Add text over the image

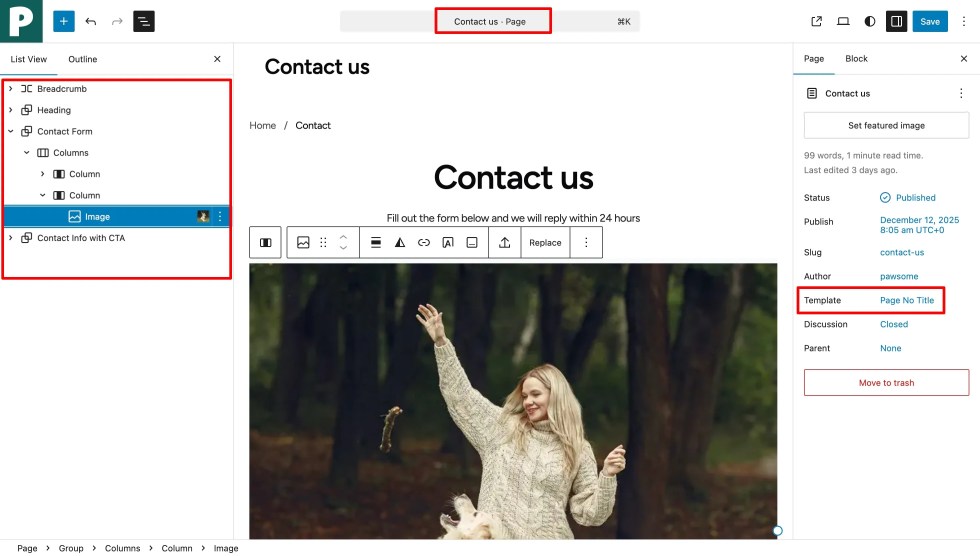pyautogui.click(x=448, y=242)
